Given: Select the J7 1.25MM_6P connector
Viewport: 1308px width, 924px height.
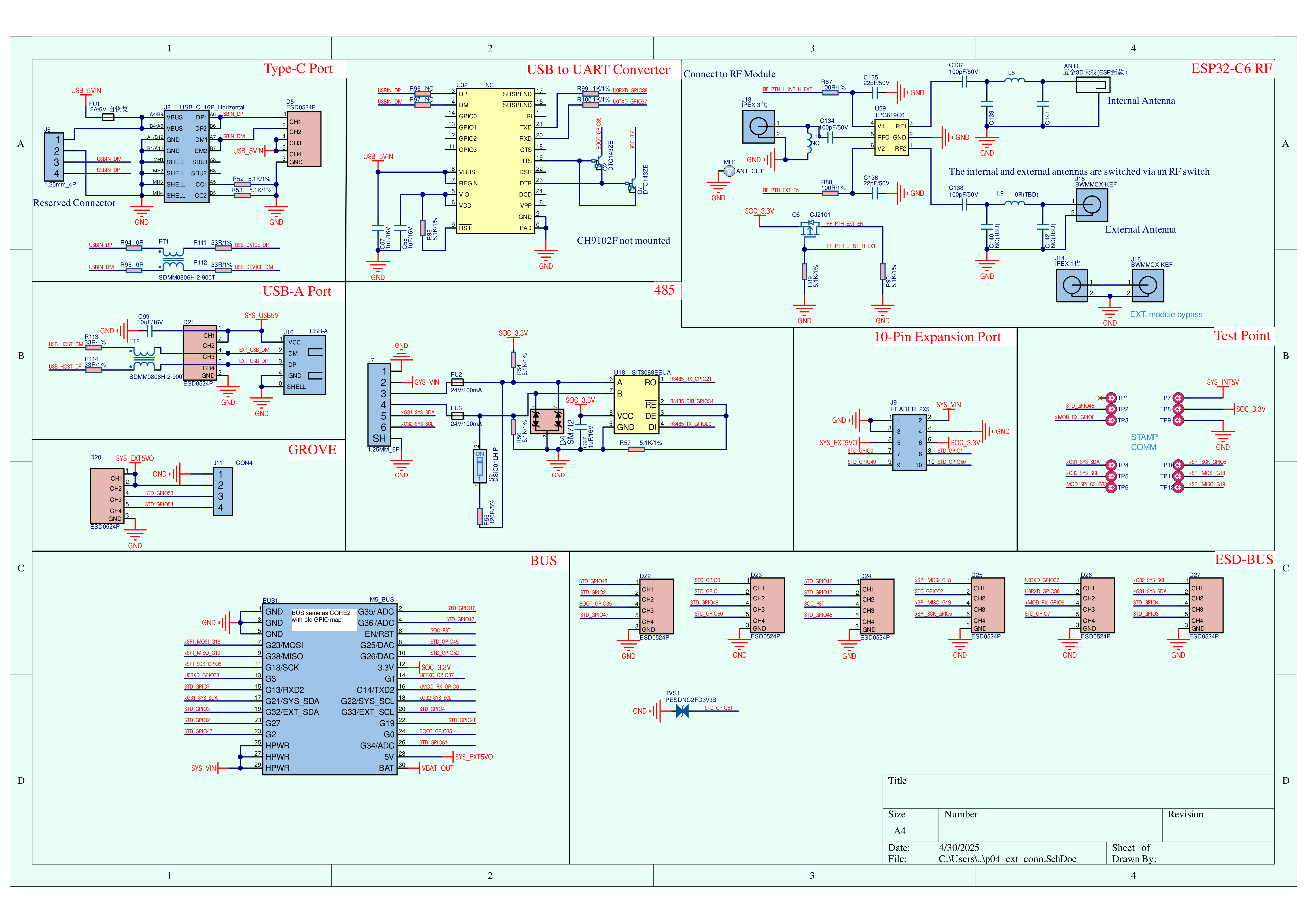Looking at the screenshot, I should (379, 405).
